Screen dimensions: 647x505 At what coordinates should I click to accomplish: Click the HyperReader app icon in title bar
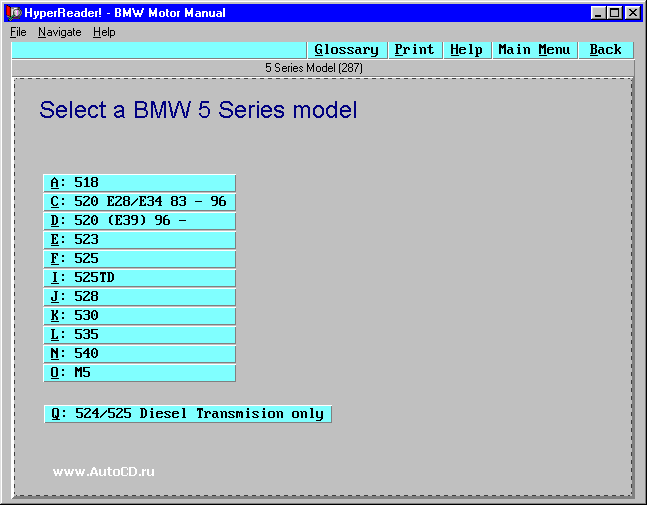point(13,13)
